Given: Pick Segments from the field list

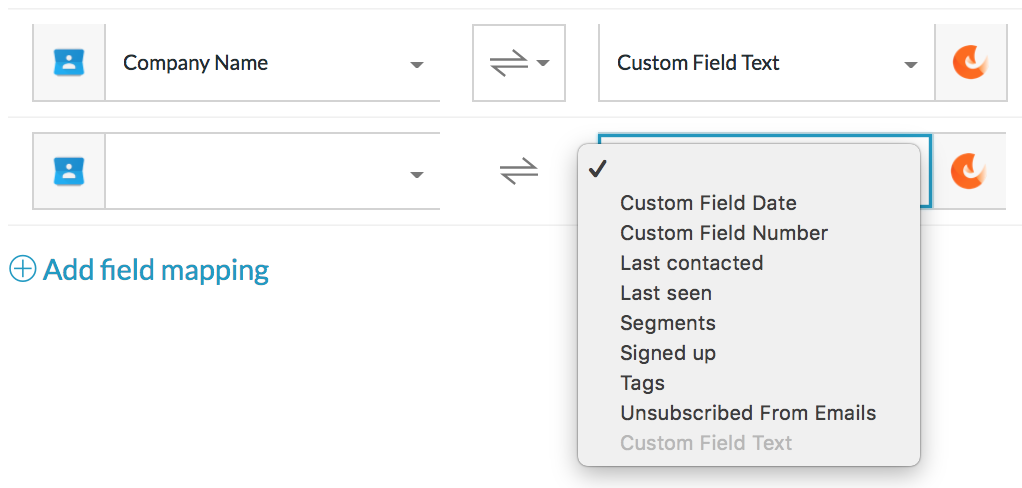Looking at the screenshot, I should [x=668, y=323].
